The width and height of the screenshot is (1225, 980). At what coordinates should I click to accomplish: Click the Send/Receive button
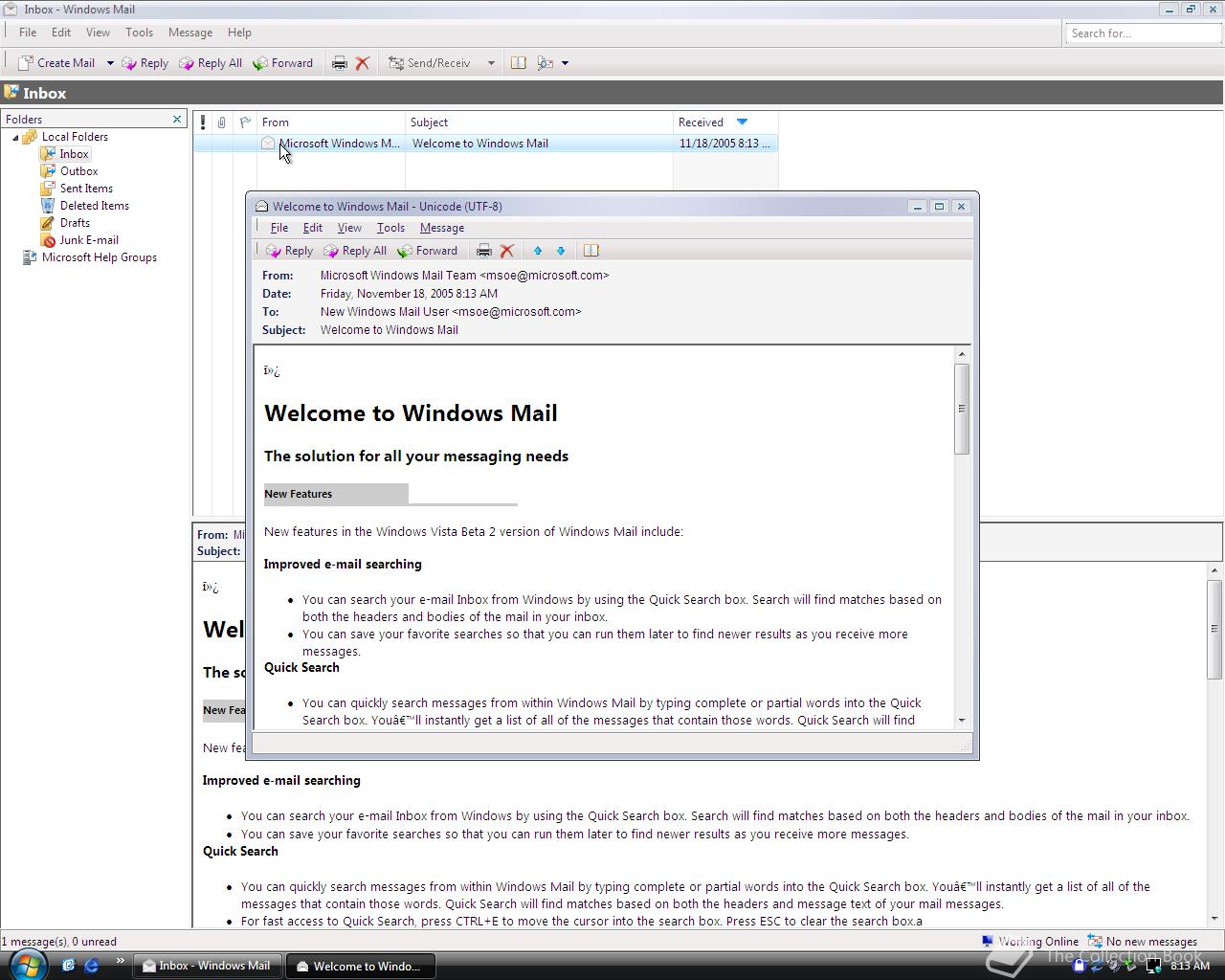click(430, 63)
